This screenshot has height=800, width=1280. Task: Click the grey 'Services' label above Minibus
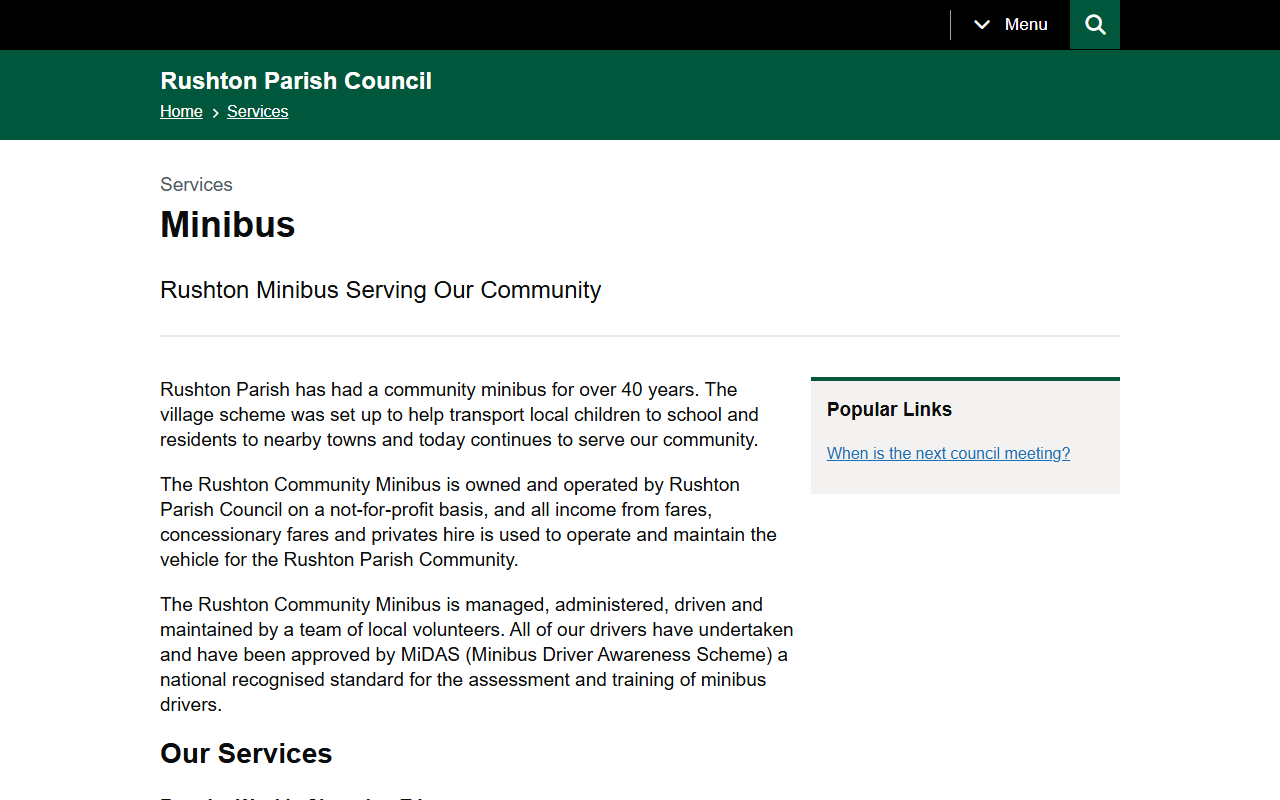tap(196, 185)
